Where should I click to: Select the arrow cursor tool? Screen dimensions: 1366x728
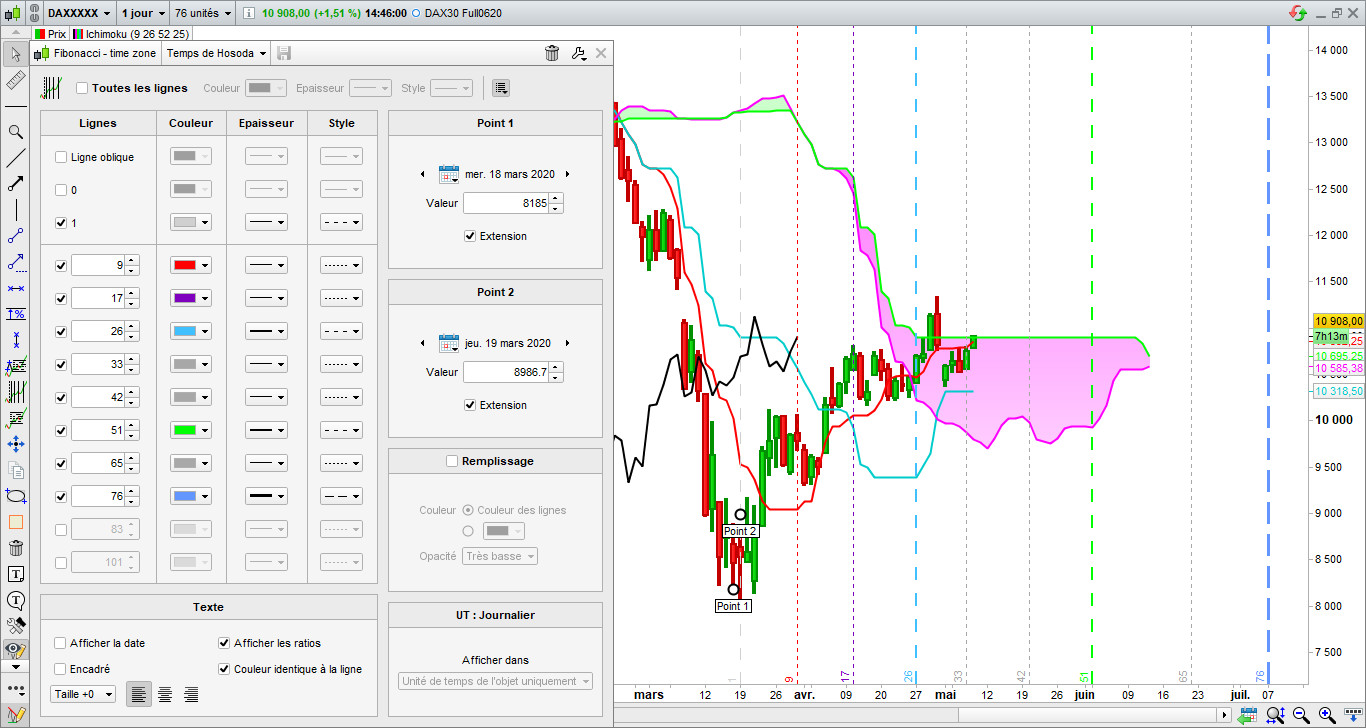pyautogui.click(x=16, y=53)
